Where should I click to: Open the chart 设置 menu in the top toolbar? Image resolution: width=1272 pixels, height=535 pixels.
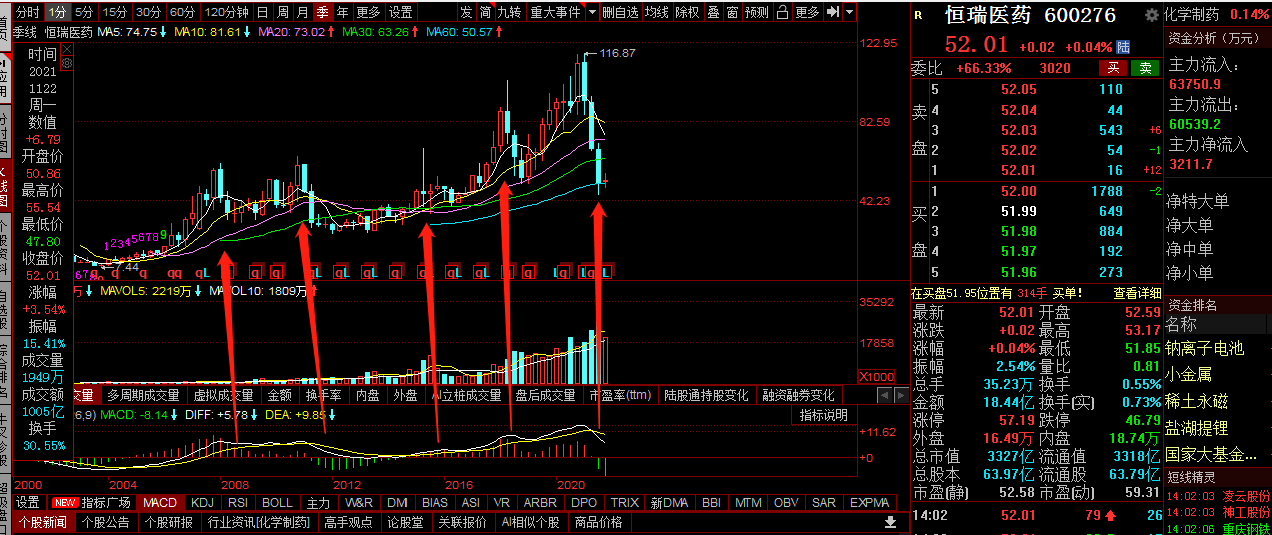coord(400,12)
